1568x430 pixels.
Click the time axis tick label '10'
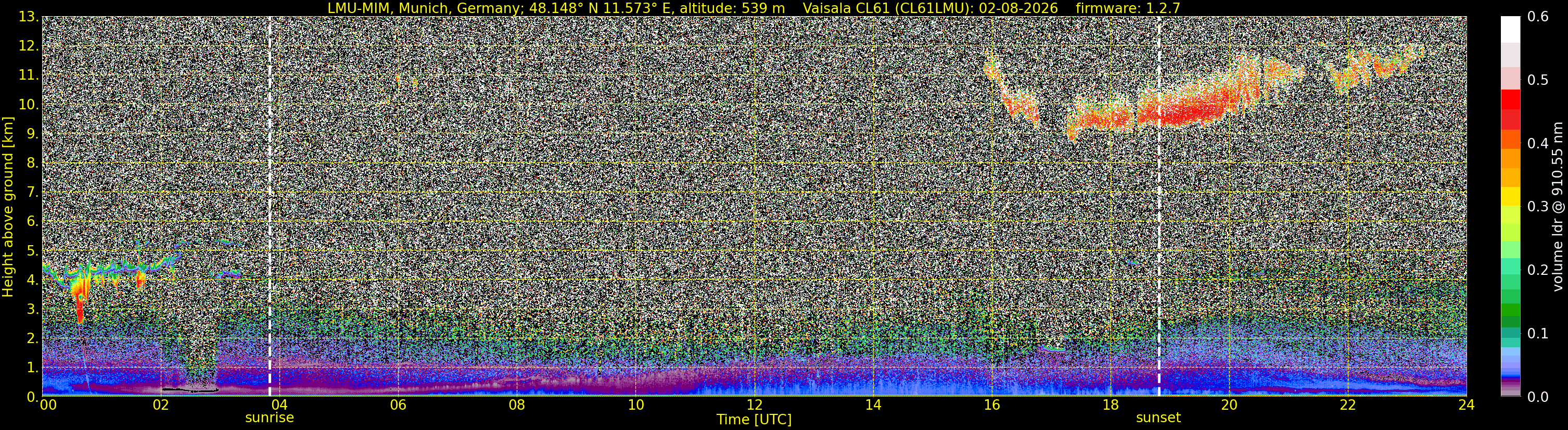pyautogui.click(x=635, y=405)
